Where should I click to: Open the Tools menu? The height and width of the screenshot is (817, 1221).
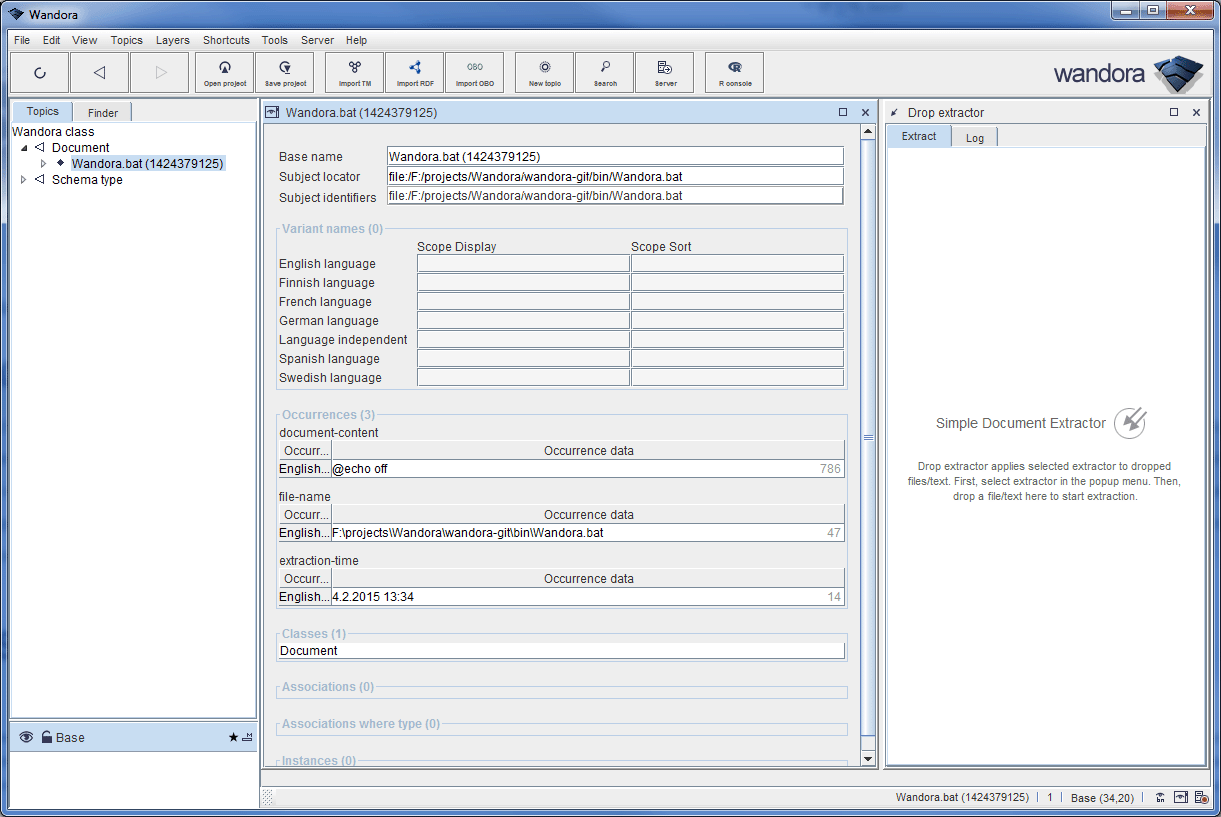274,40
